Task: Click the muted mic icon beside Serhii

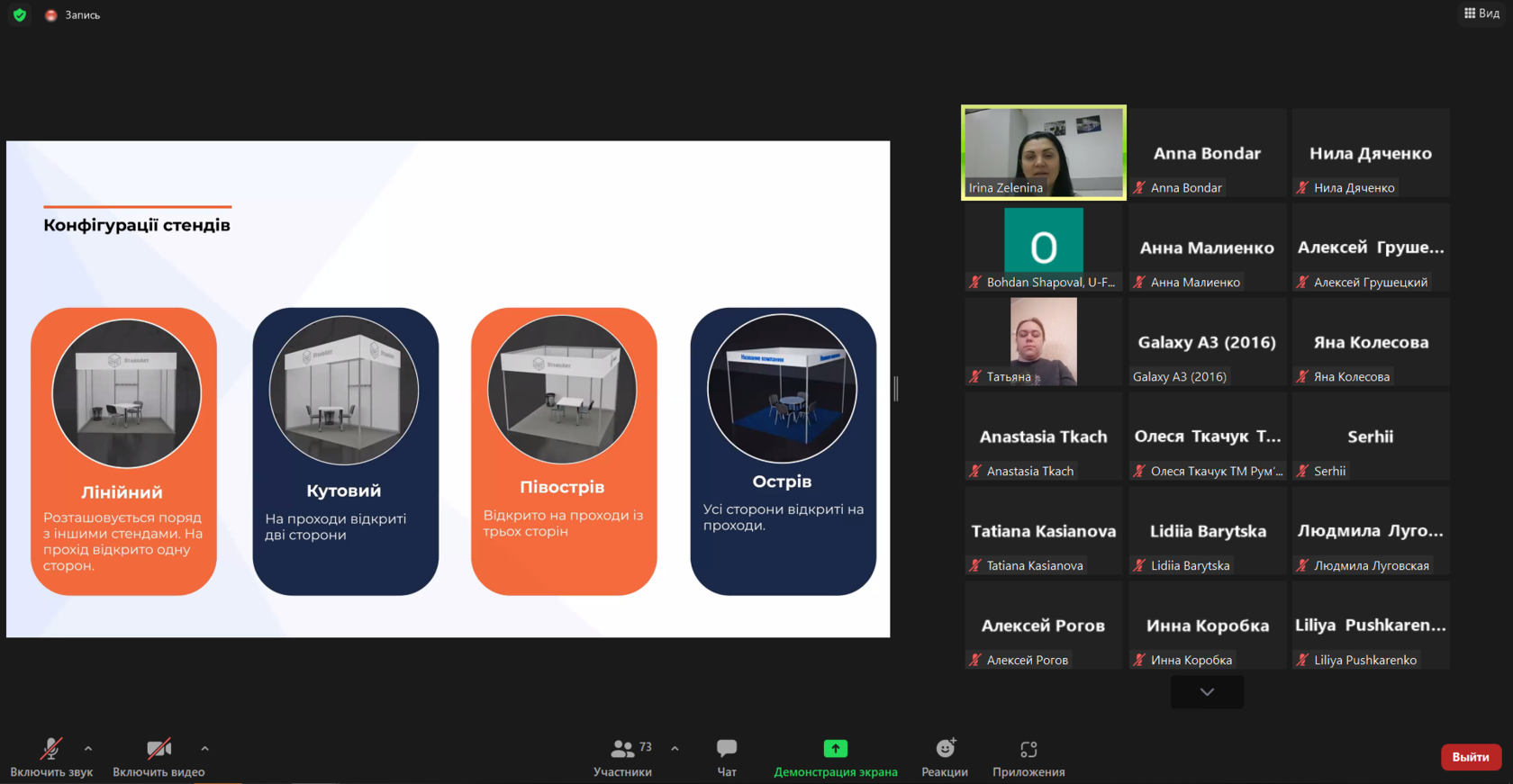Action: coord(1302,471)
